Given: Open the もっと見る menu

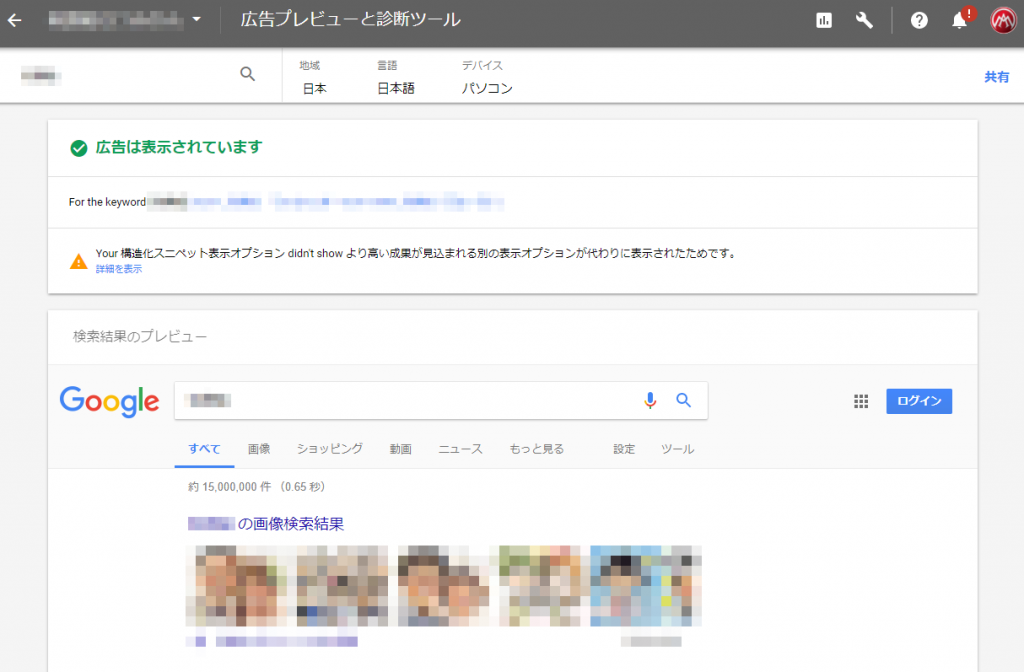Looking at the screenshot, I should [538, 448].
